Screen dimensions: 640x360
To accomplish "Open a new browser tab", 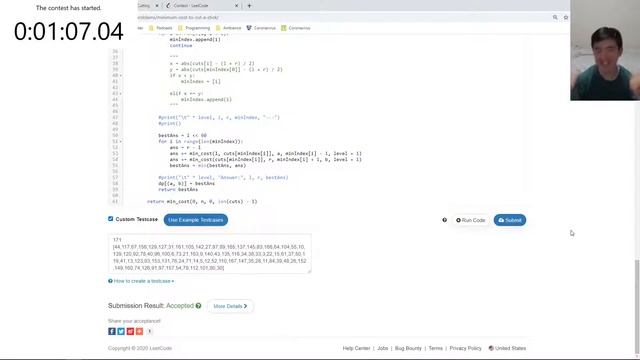I will point(249,6).
